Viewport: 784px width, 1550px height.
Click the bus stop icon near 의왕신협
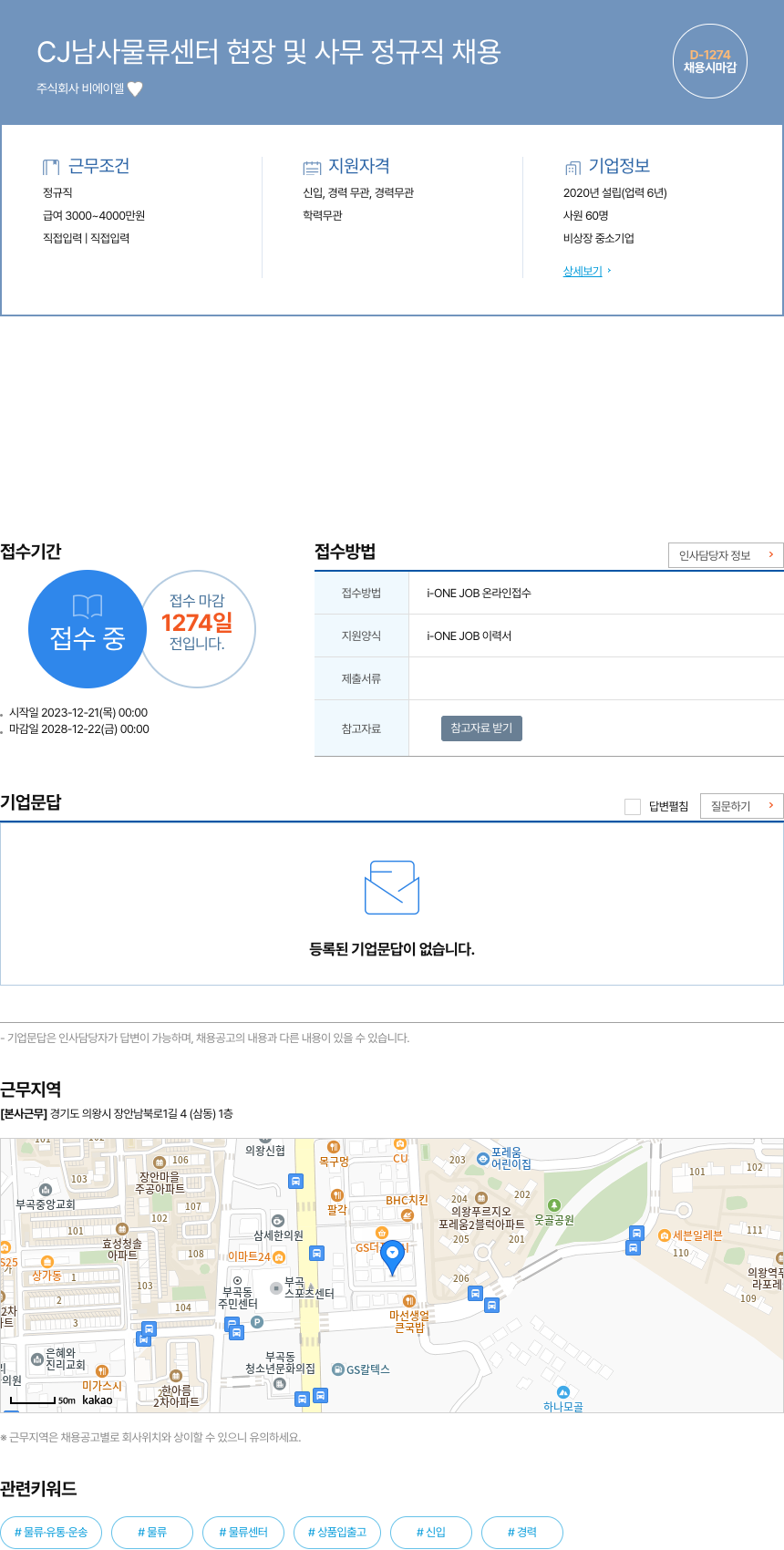pos(295,1181)
